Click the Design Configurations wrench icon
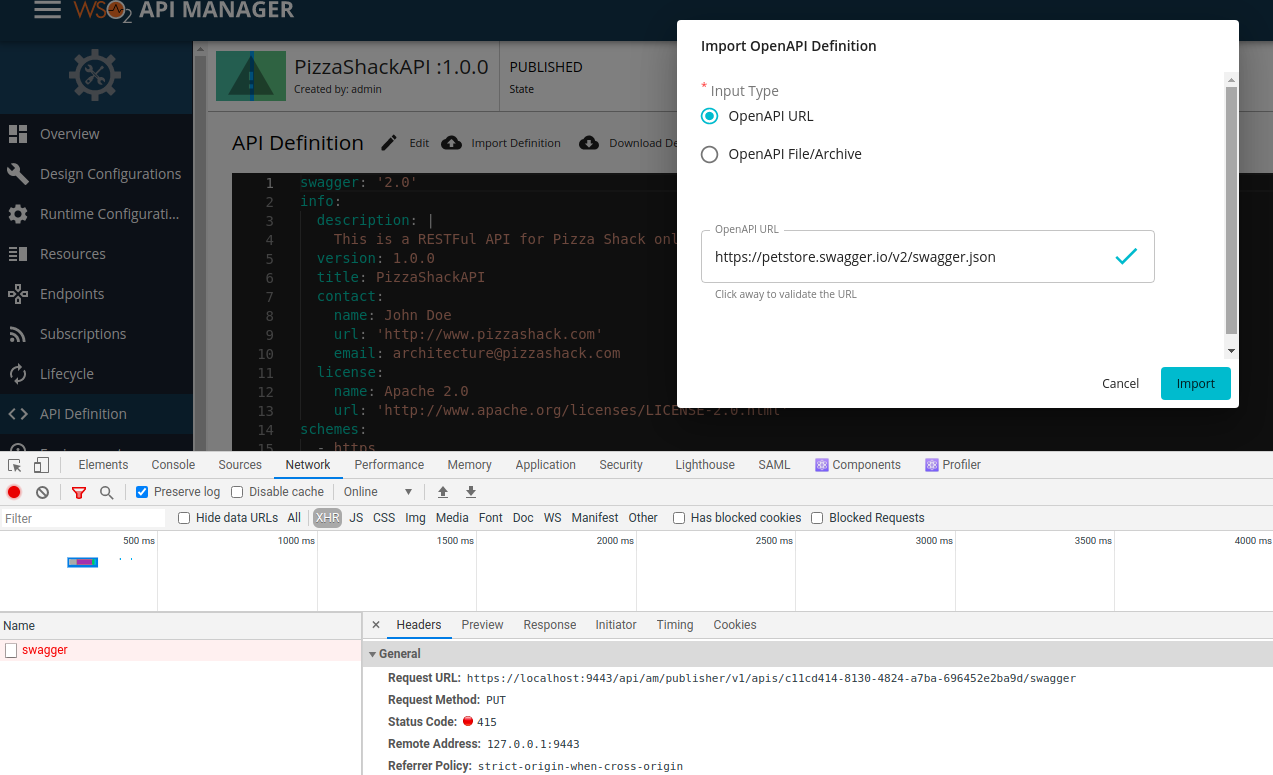The height and width of the screenshot is (775, 1273). click(17, 174)
